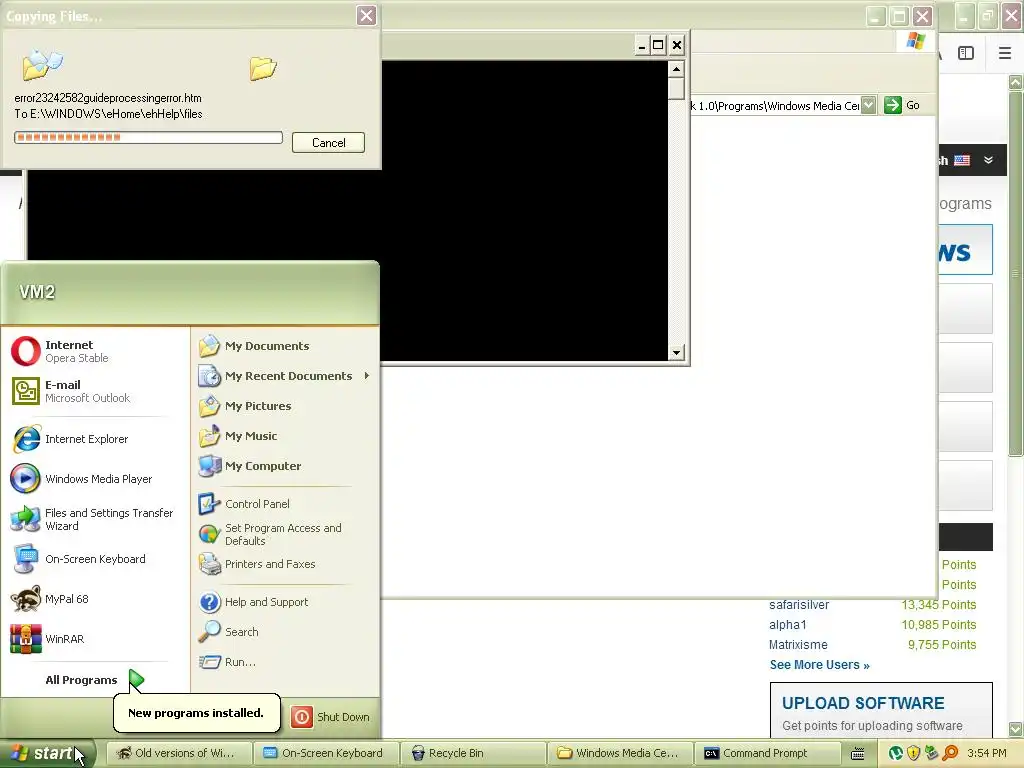Screen dimensions: 1024x768
Task: Click console window scroll down arrow
Action: tap(677, 353)
